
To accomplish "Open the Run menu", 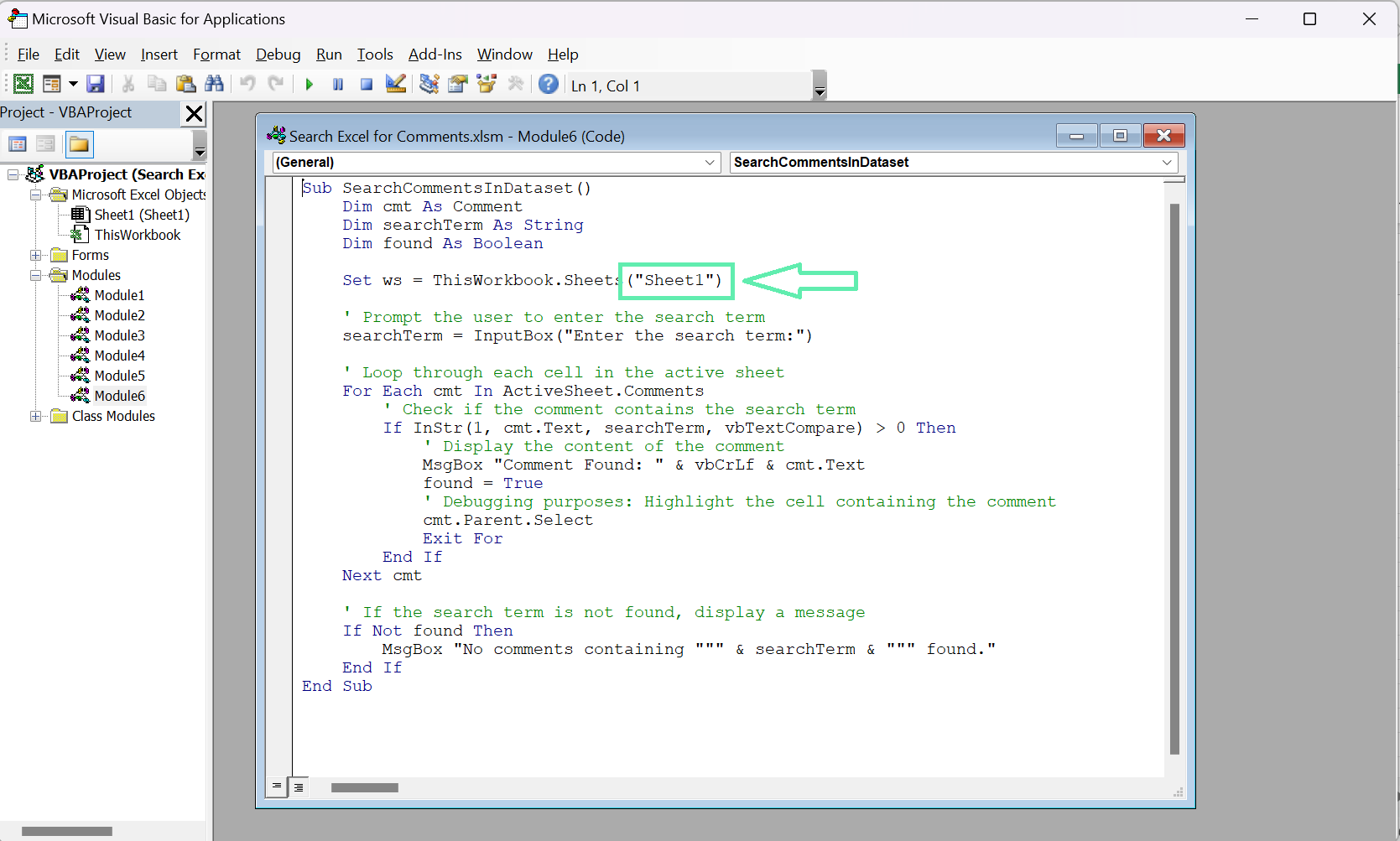I will 329,55.
